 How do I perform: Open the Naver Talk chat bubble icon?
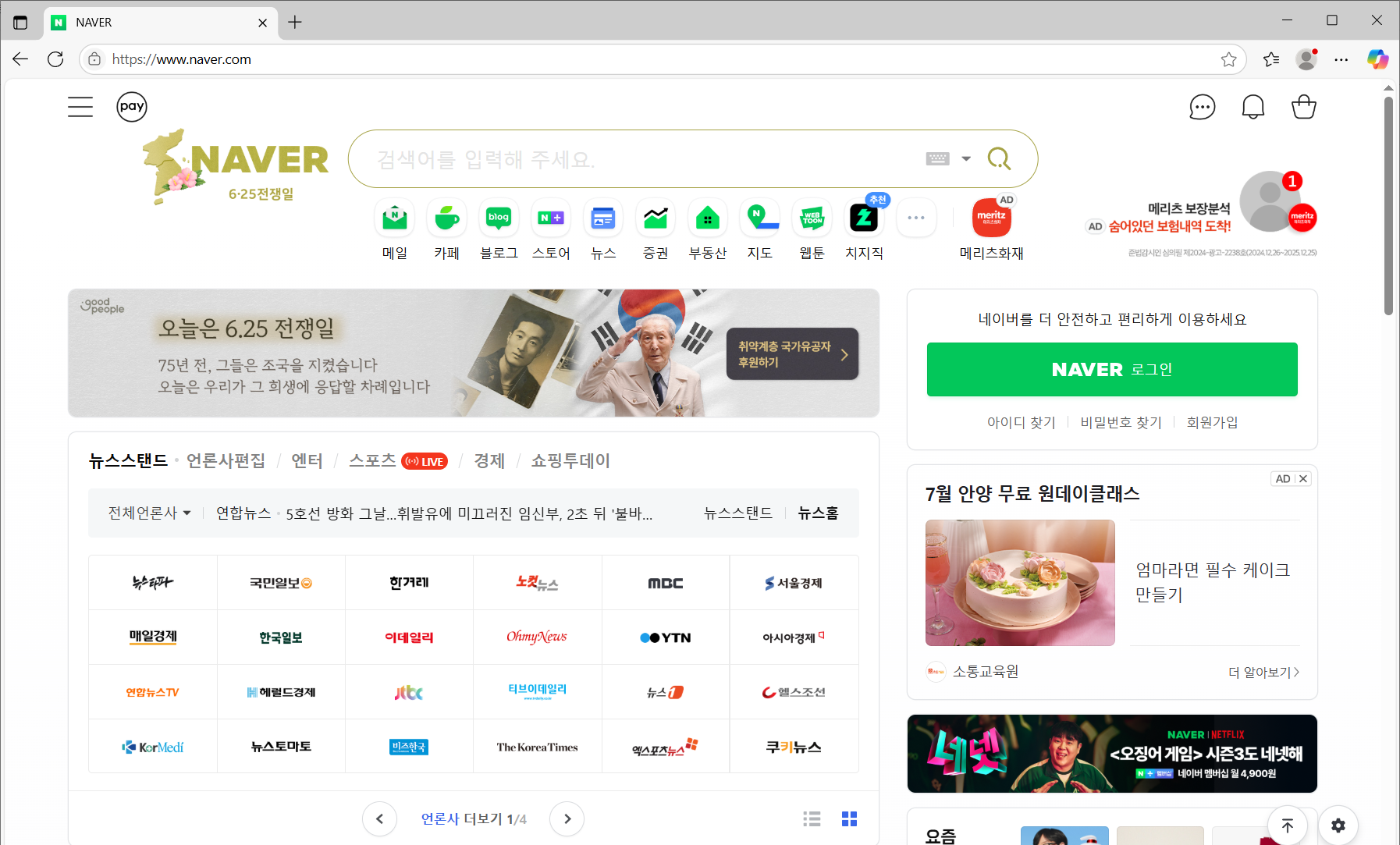(x=1202, y=107)
